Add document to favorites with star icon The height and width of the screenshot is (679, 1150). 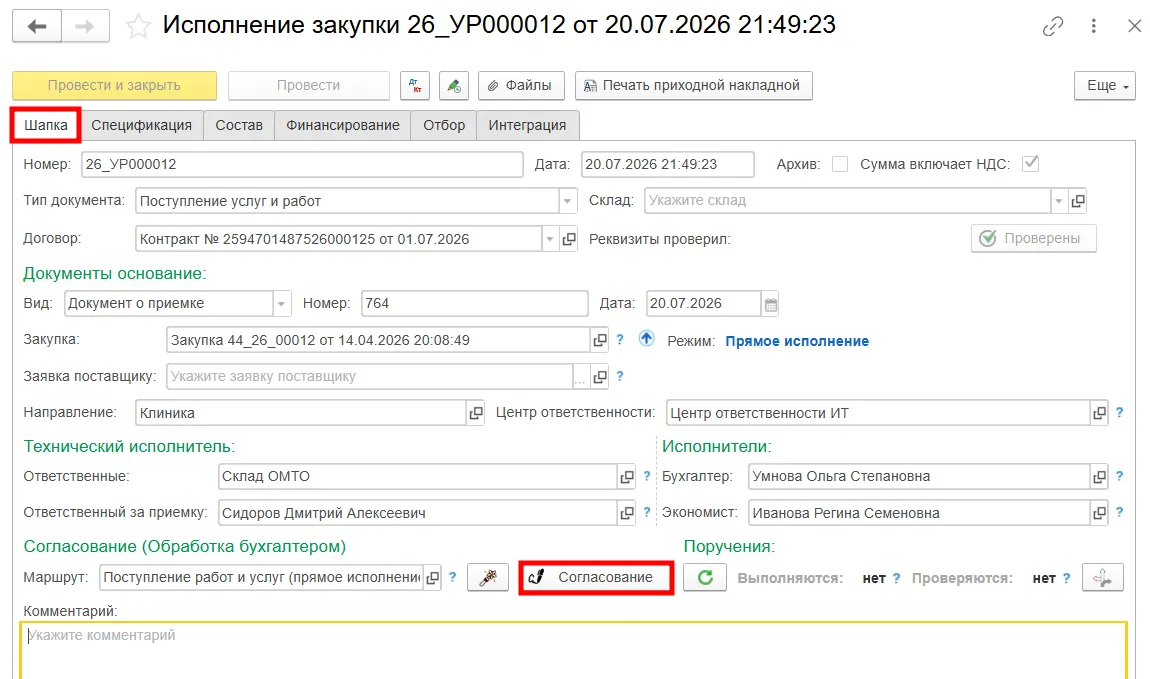coord(138,26)
